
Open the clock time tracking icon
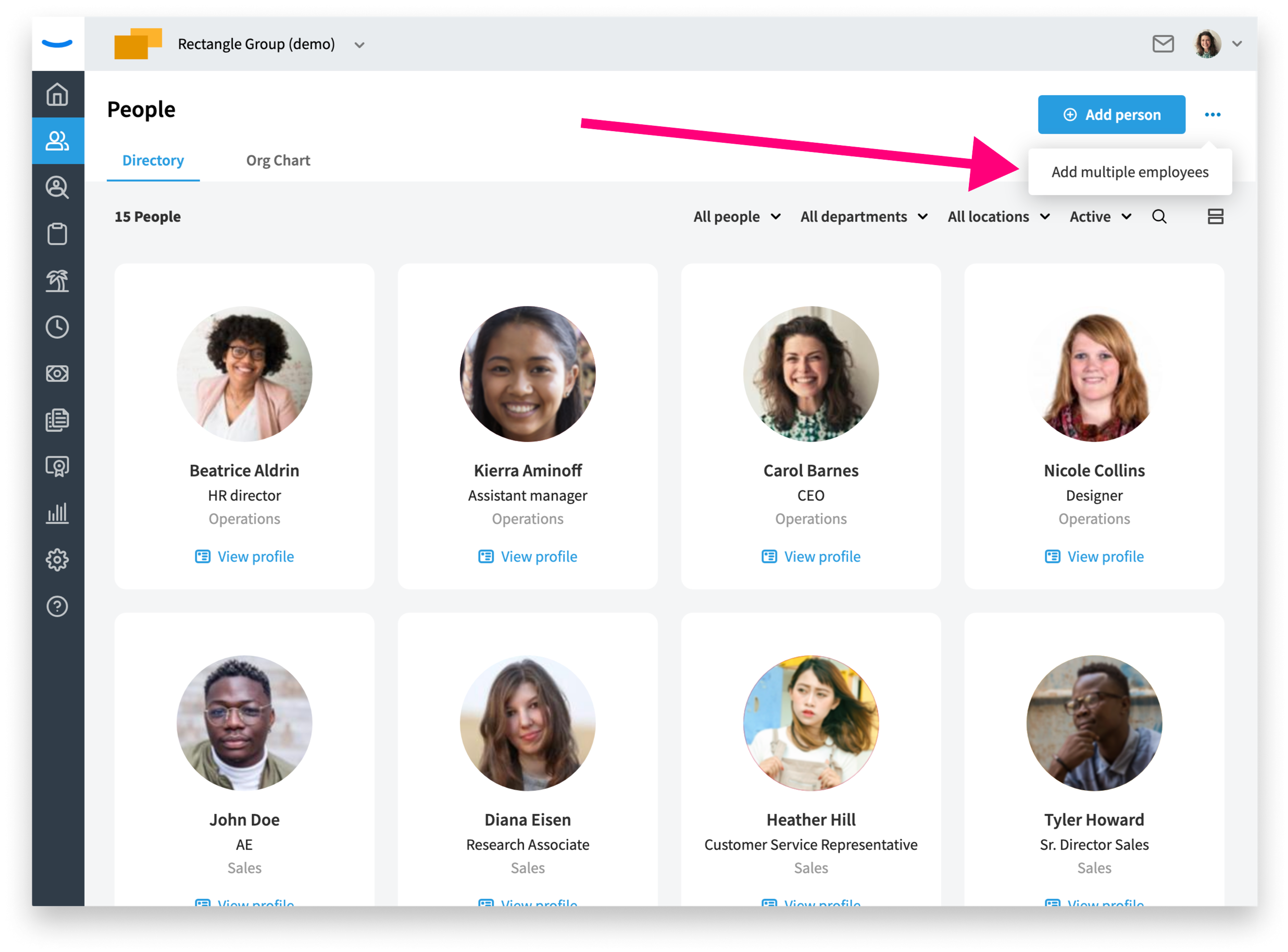(57, 327)
